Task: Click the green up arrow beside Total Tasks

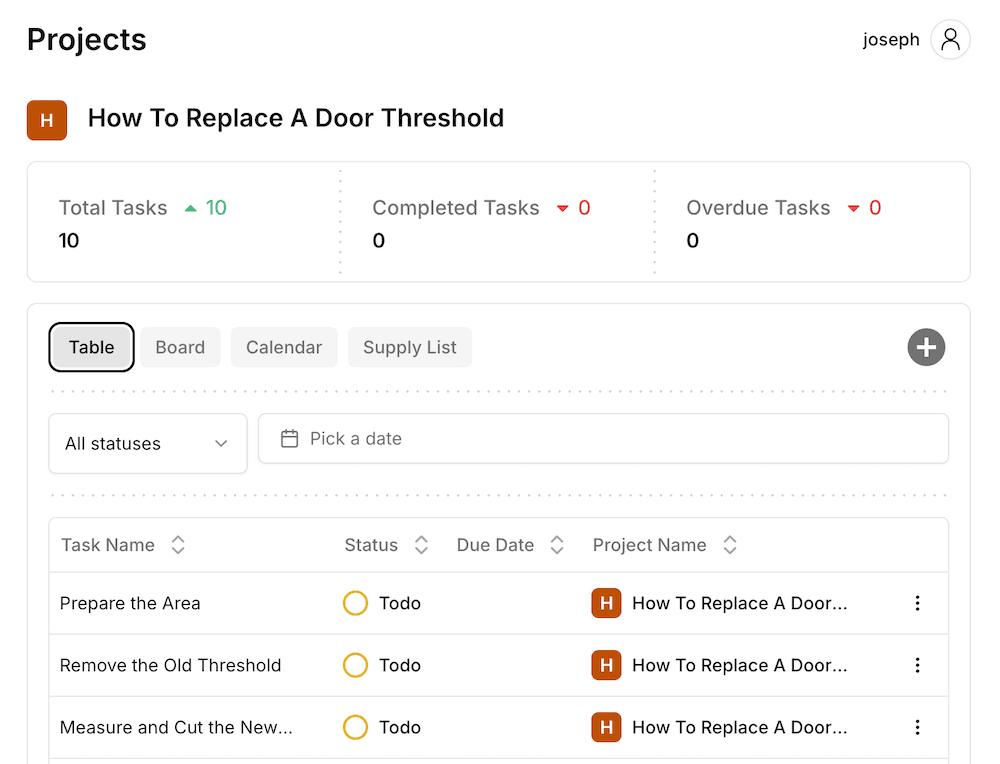Action: pyautogui.click(x=189, y=207)
